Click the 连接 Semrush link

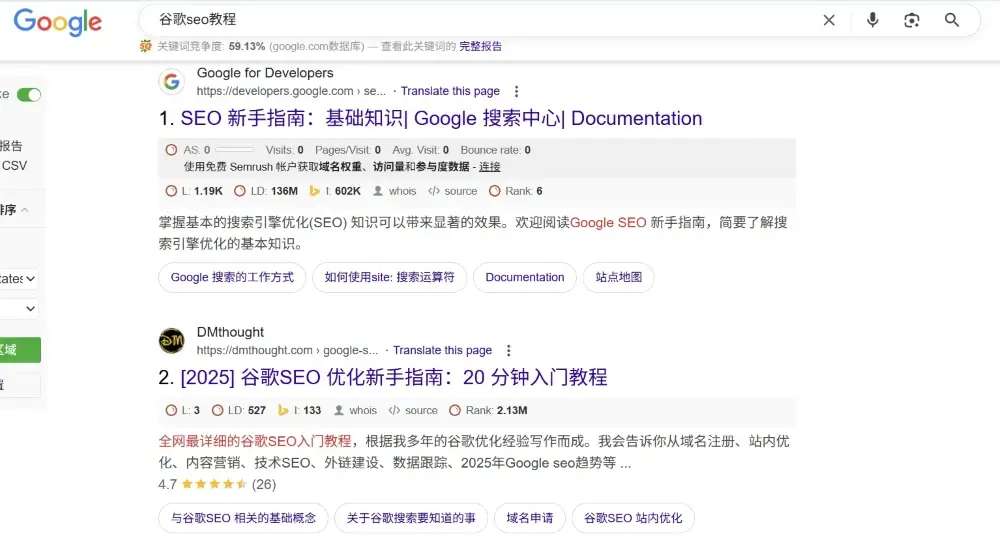click(x=490, y=166)
